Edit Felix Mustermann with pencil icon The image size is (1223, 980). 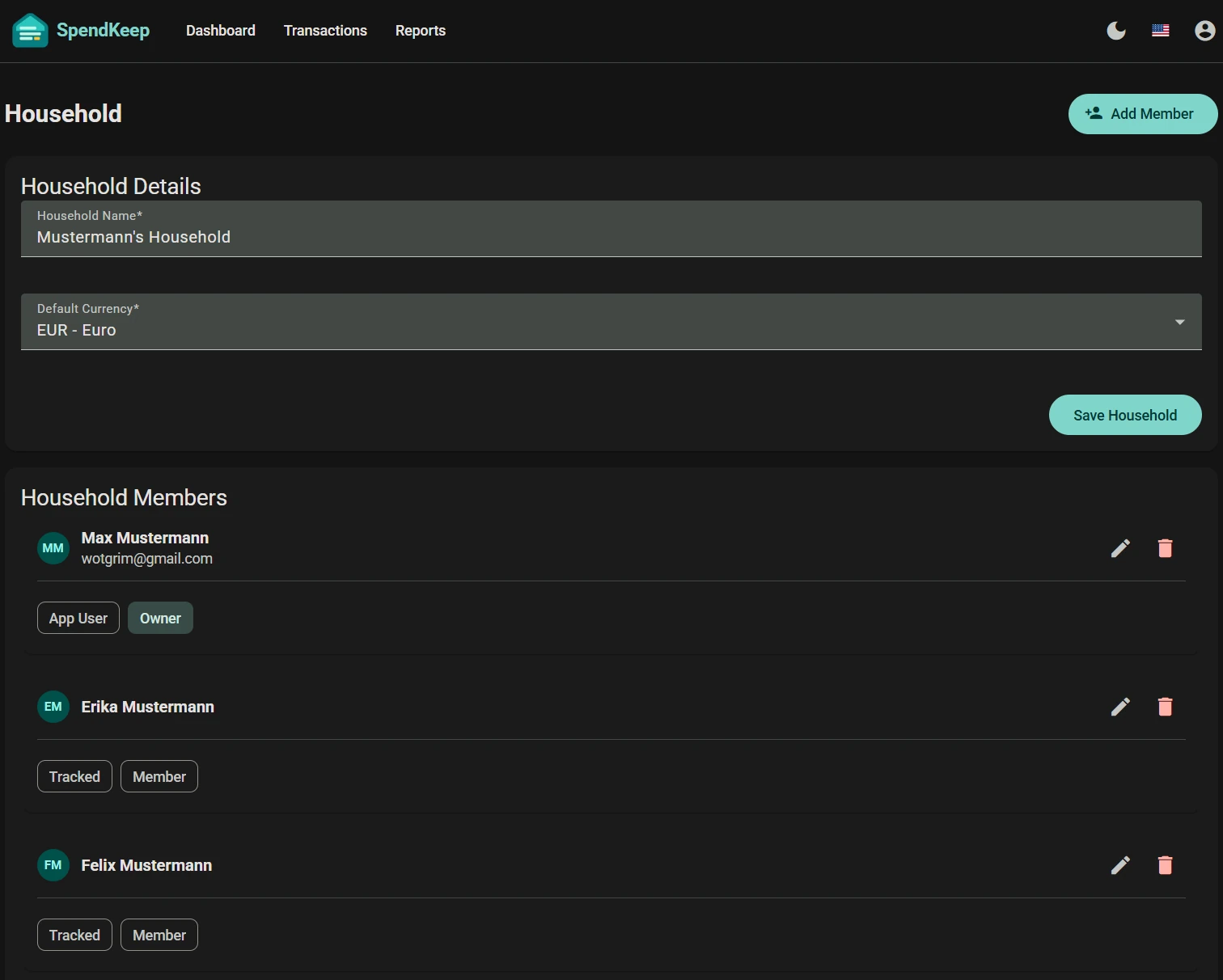click(1120, 865)
